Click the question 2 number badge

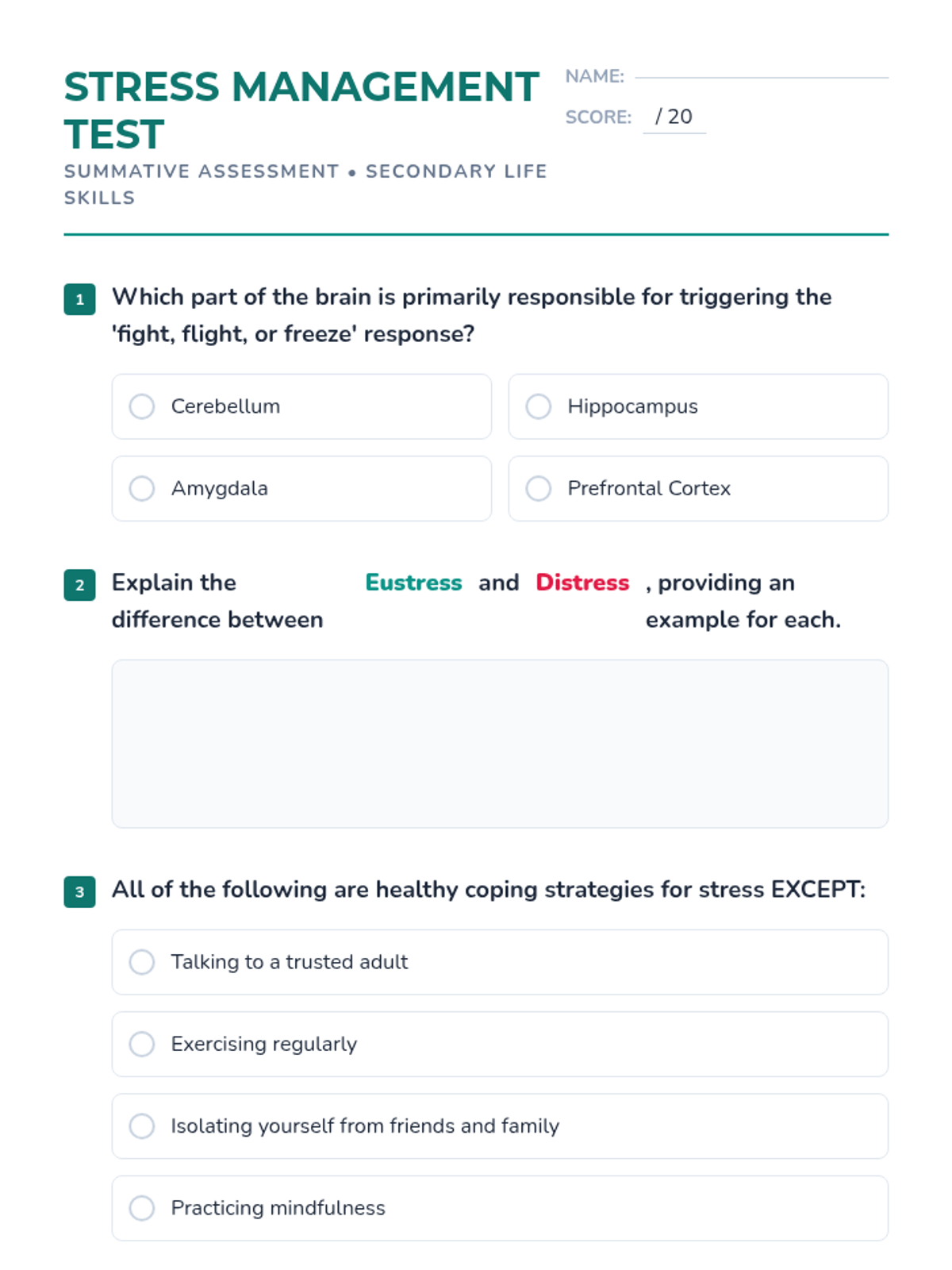79,585
